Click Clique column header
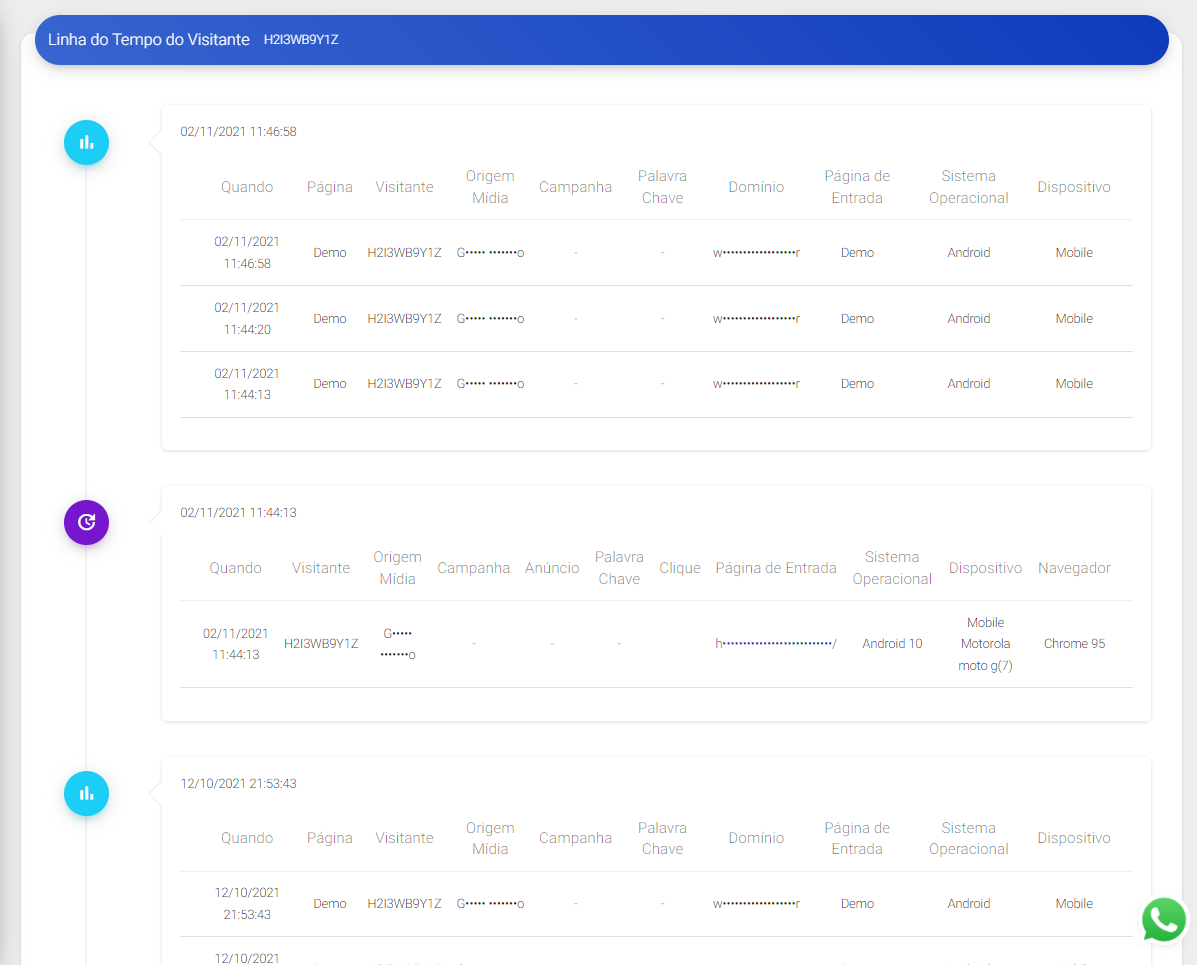This screenshot has height=965, width=1197. 679,568
